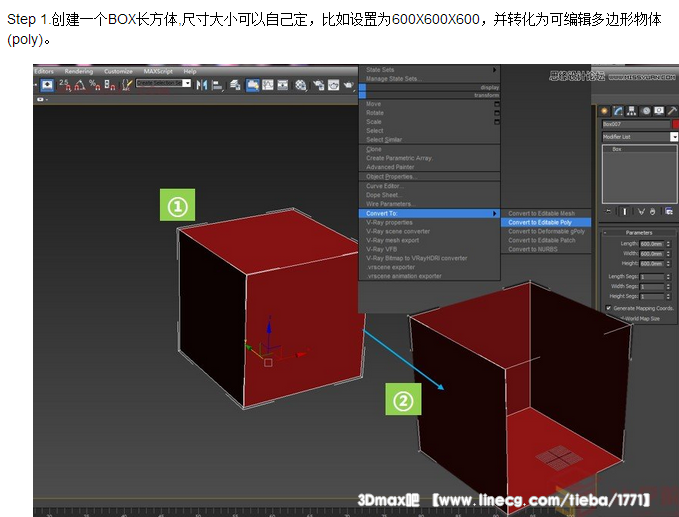This screenshot has width=679, height=517.
Task: Open the Material Editor icon
Action: pos(301,85)
